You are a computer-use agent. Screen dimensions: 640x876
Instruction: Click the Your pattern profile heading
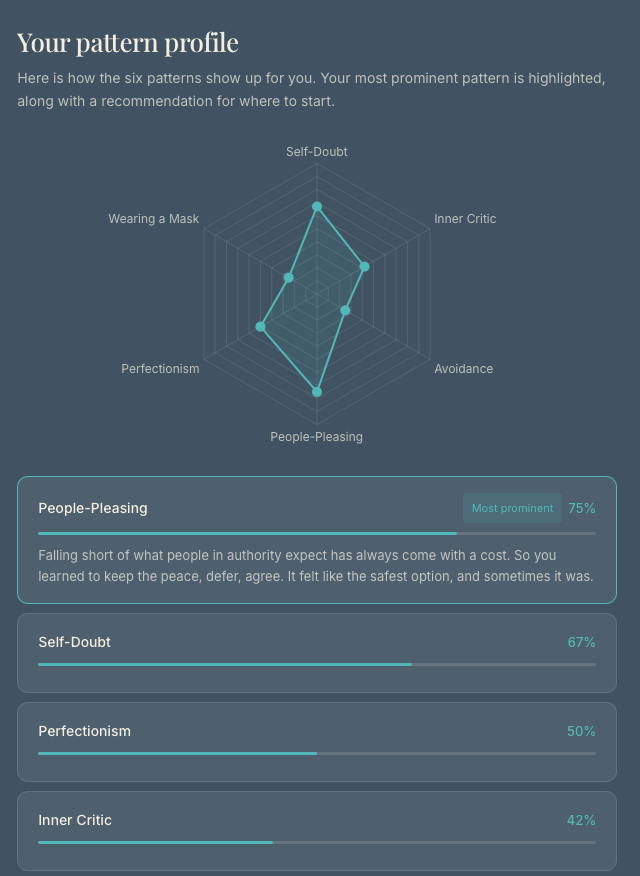pos(128,42)
